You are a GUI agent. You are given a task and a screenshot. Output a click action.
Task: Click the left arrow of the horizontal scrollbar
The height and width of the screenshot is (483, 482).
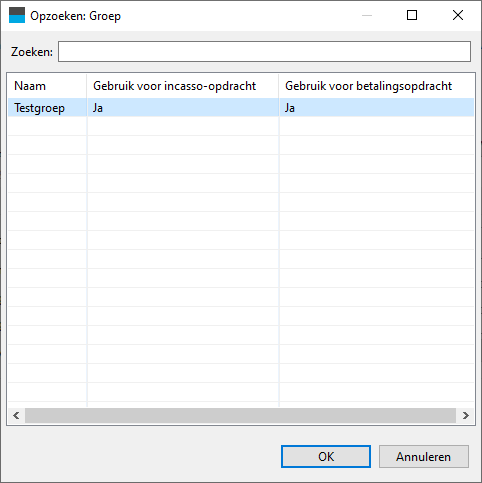pos(16,415)
